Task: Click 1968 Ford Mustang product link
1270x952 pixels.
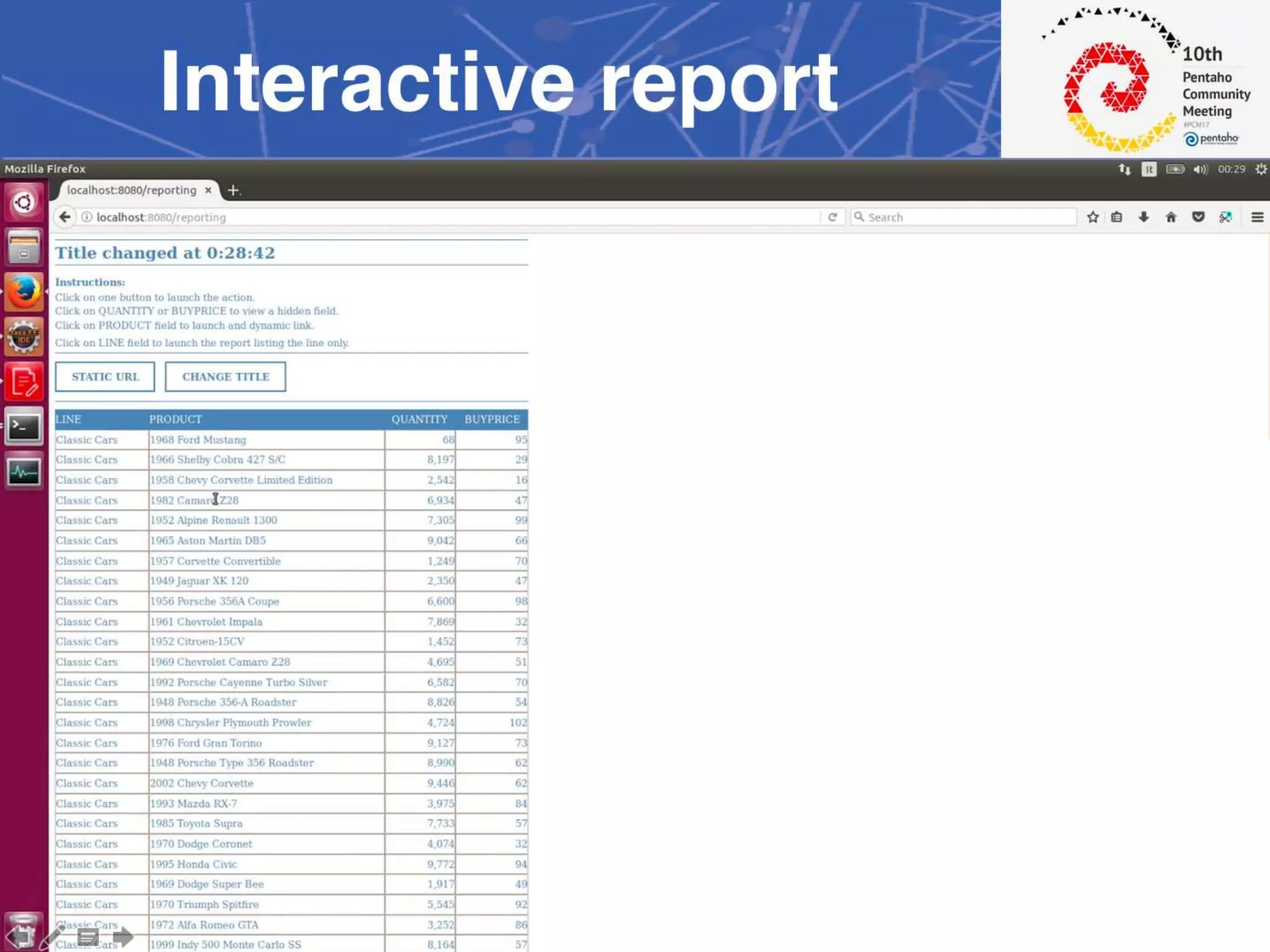Action: [x=198, y=439]
